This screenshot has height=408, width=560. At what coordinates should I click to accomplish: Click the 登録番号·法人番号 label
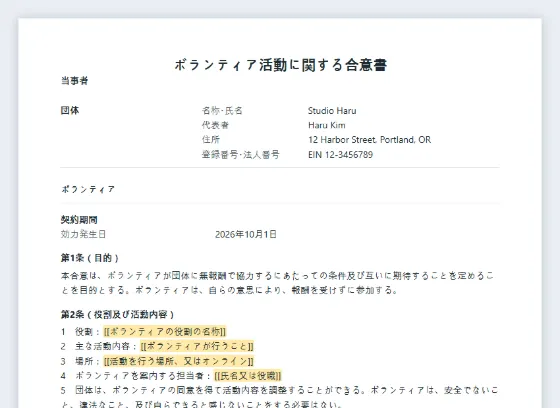click(240, 155)
